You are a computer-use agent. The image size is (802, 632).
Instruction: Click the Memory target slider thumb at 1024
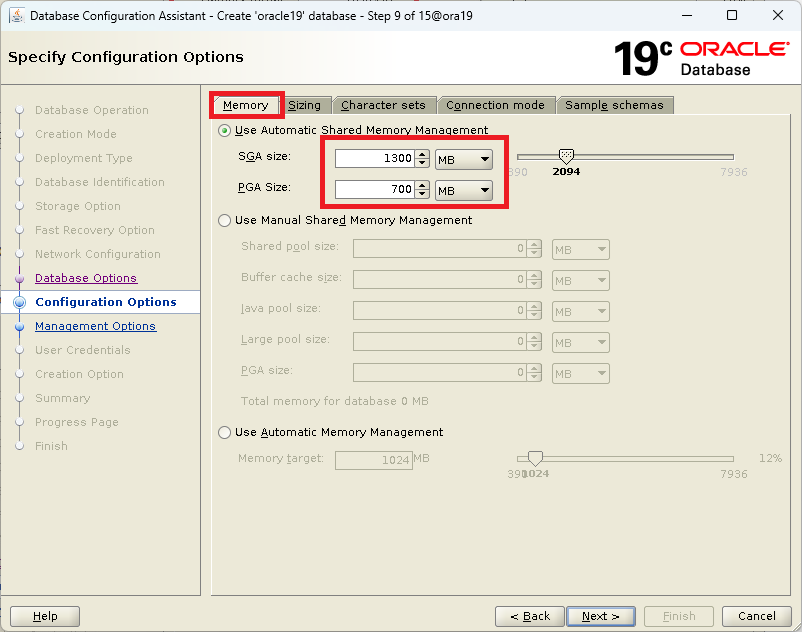535,458
